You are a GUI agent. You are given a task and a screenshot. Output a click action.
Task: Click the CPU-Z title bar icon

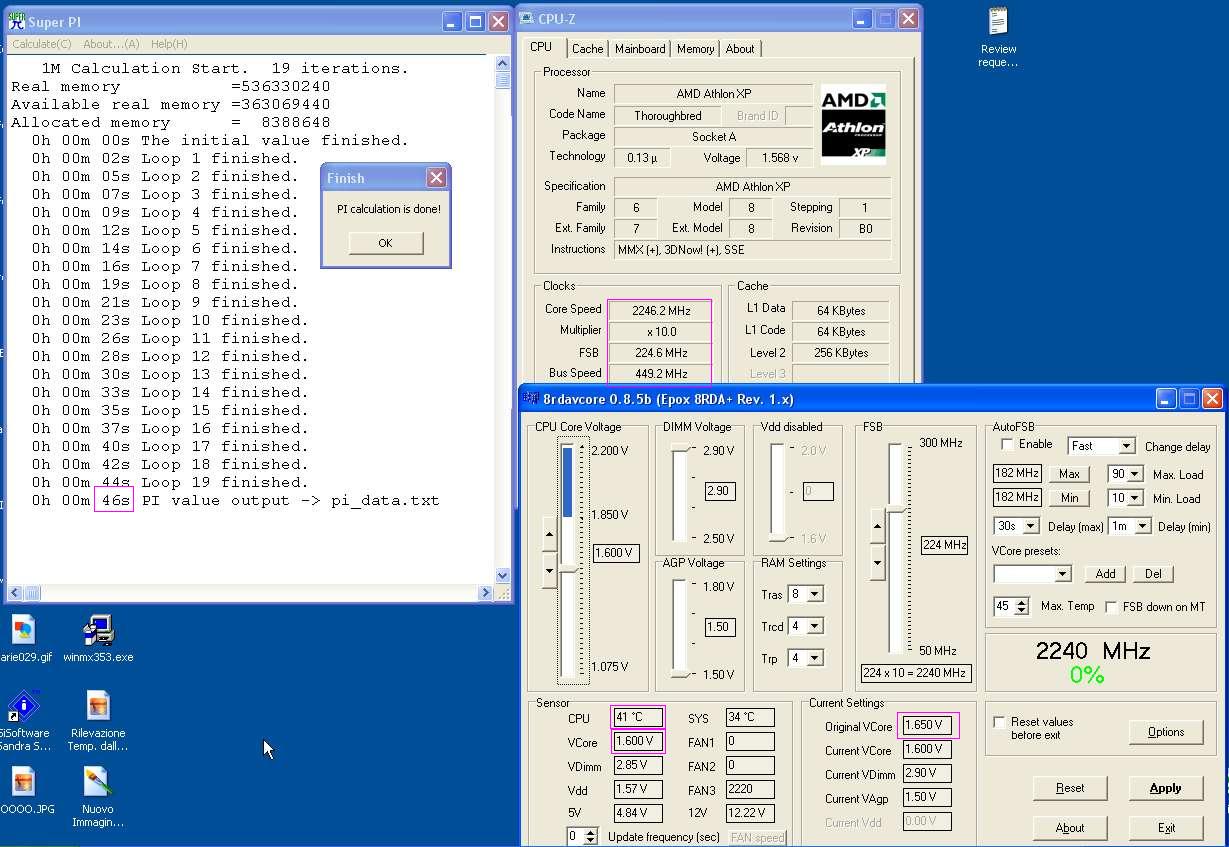pyautogui.click(x=527, y=19)
